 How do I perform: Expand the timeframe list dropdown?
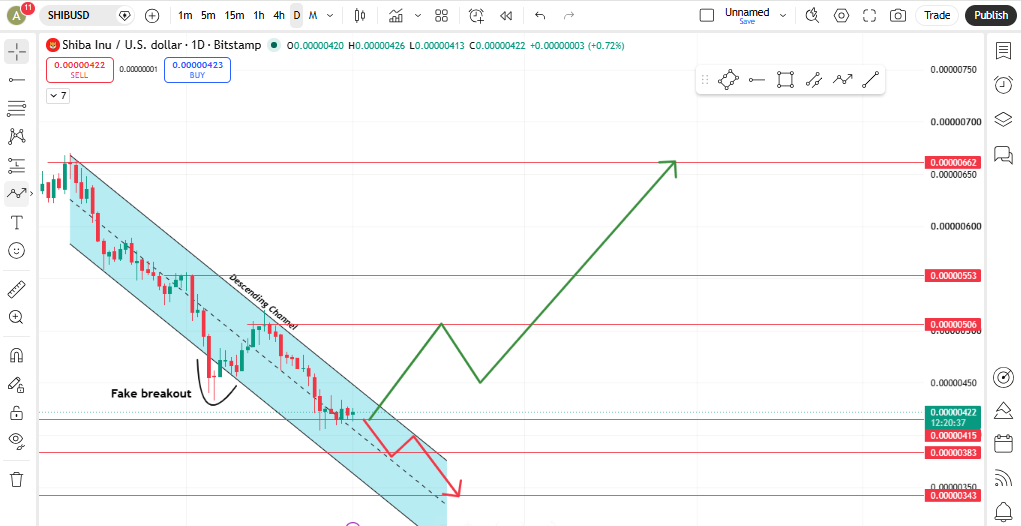pos(330,16)
